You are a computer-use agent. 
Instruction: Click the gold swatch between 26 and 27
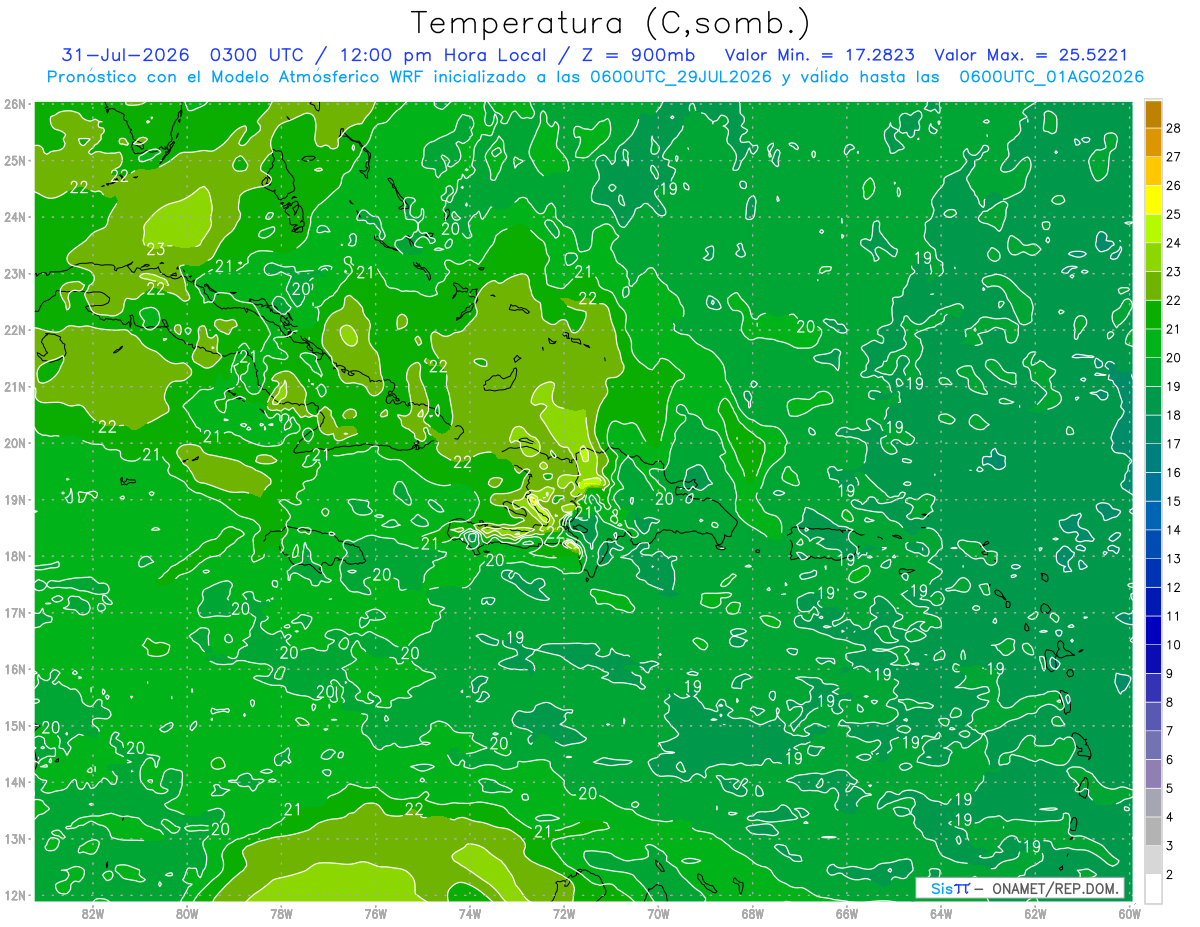point(1153,171)
